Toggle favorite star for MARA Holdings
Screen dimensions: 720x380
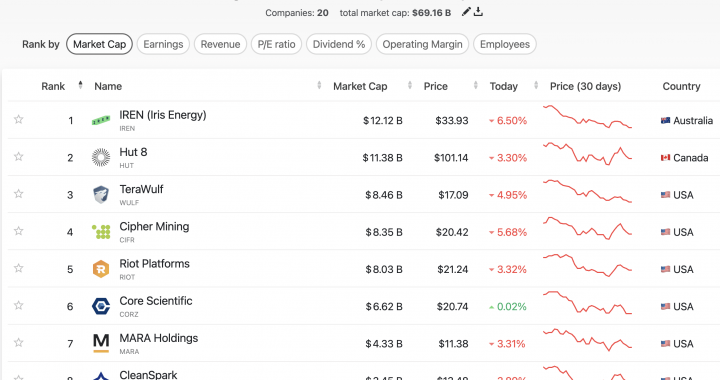pyautogui.click(x=18, y=342)
